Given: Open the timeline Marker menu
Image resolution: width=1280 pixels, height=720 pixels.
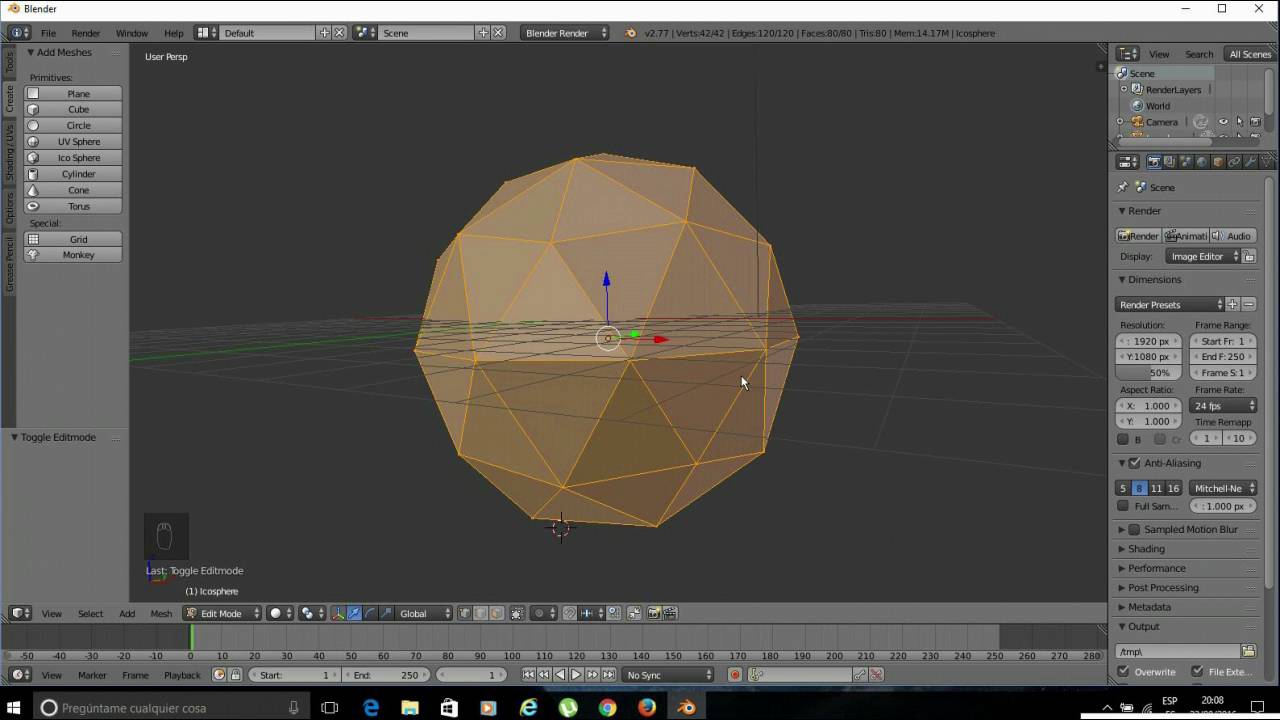Looking at the screenshot, I should (92, 675).
